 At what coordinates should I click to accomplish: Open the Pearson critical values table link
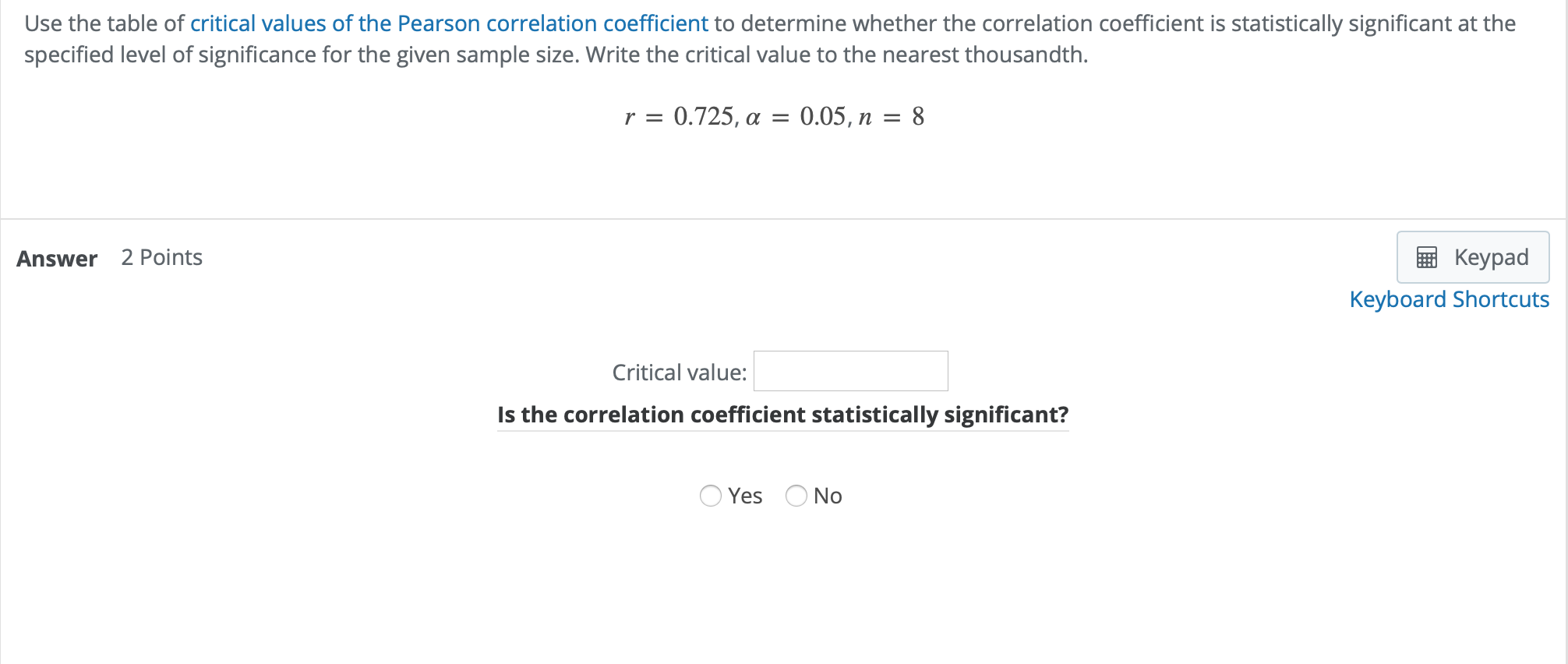[x=449, y=23]
